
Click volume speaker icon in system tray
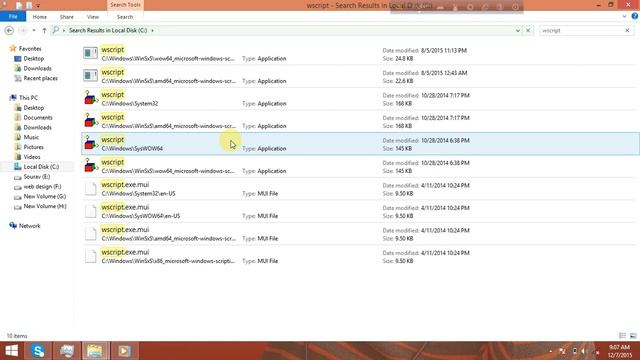pos(583,351)
